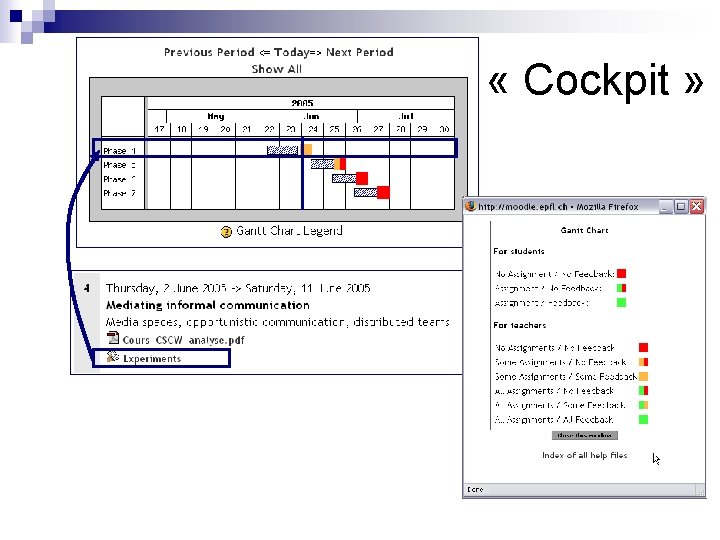
Task: Click the Show All link
Action: click(276, 69)
